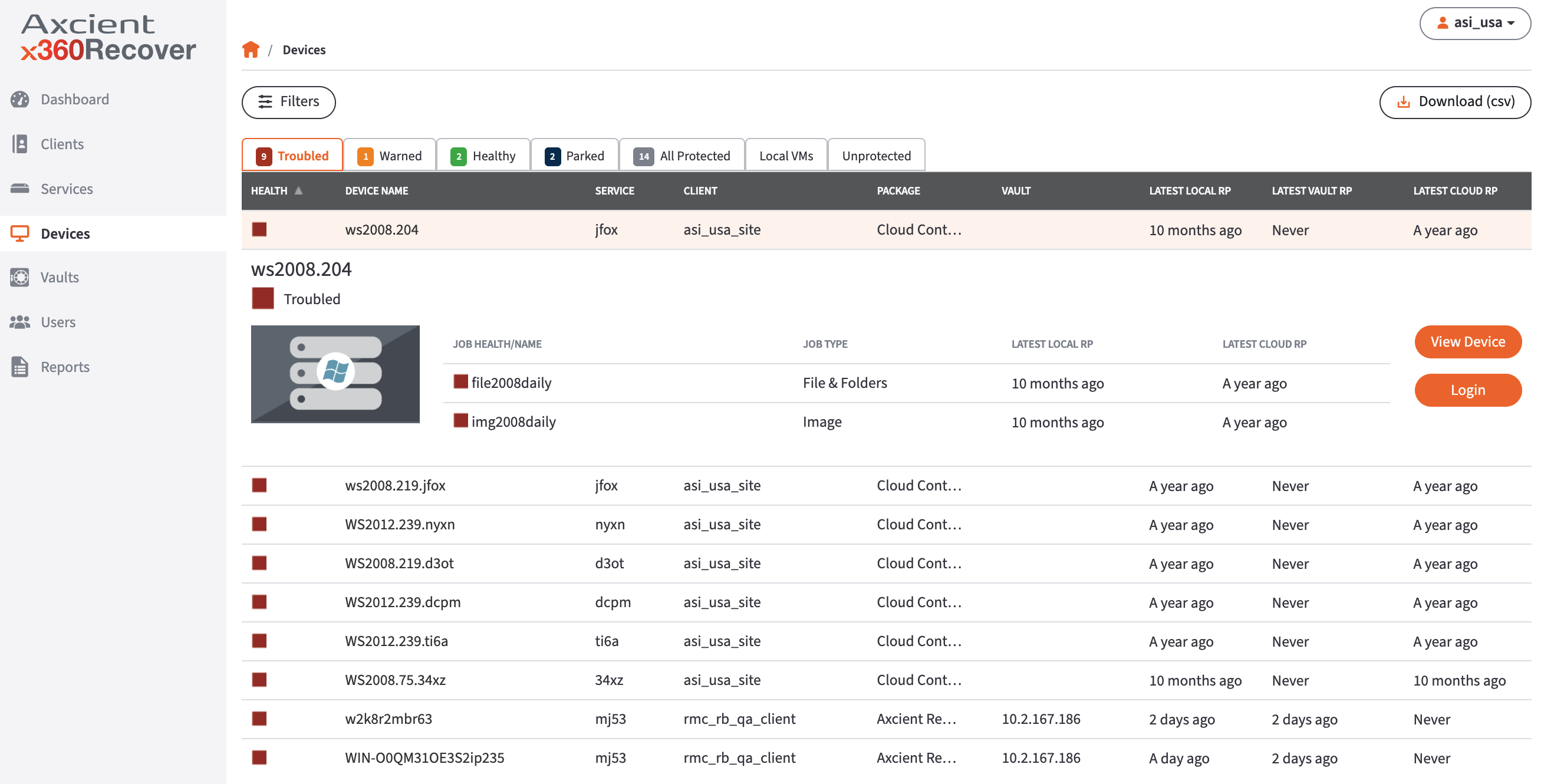
Task: Open the Filters panel
Action: pyautogui.click(x=288, y=102)
